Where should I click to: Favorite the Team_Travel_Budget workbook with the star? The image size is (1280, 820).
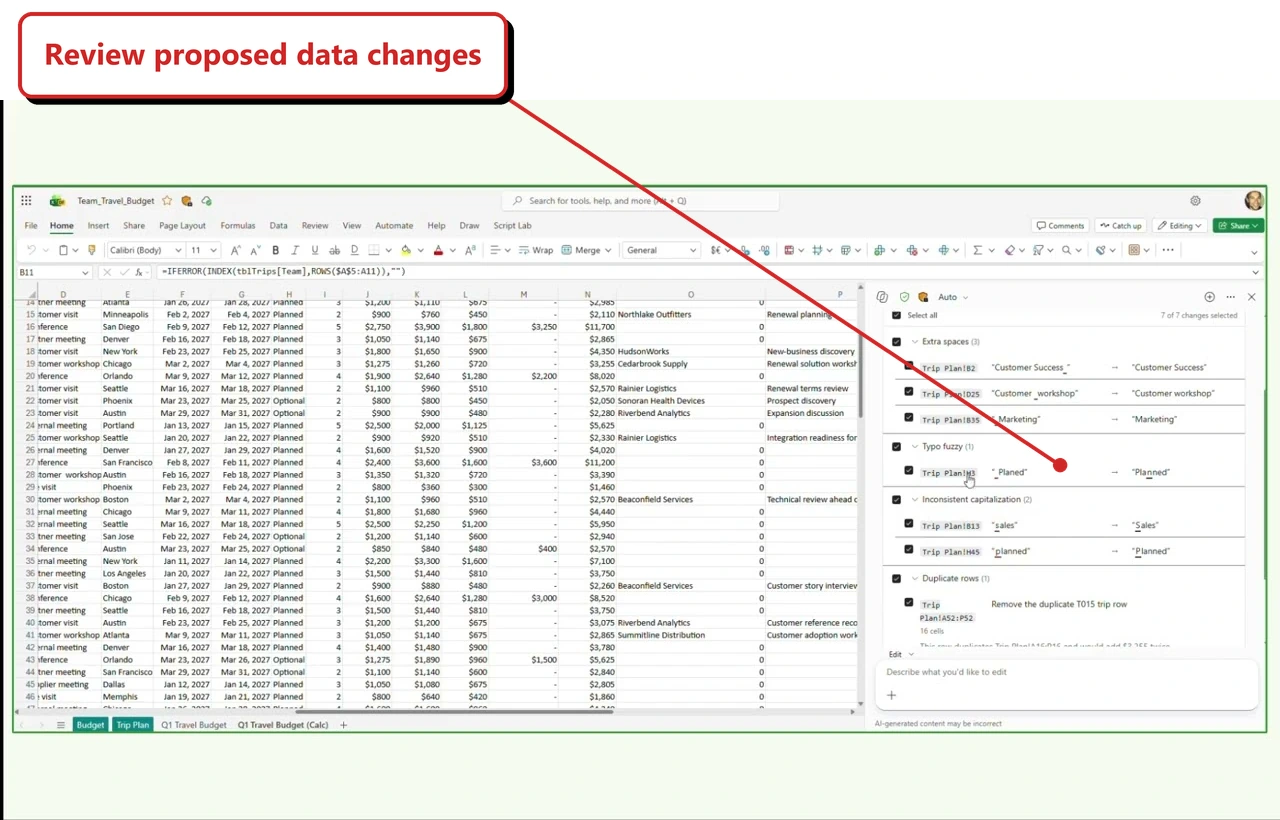click(x=167, y=201)
